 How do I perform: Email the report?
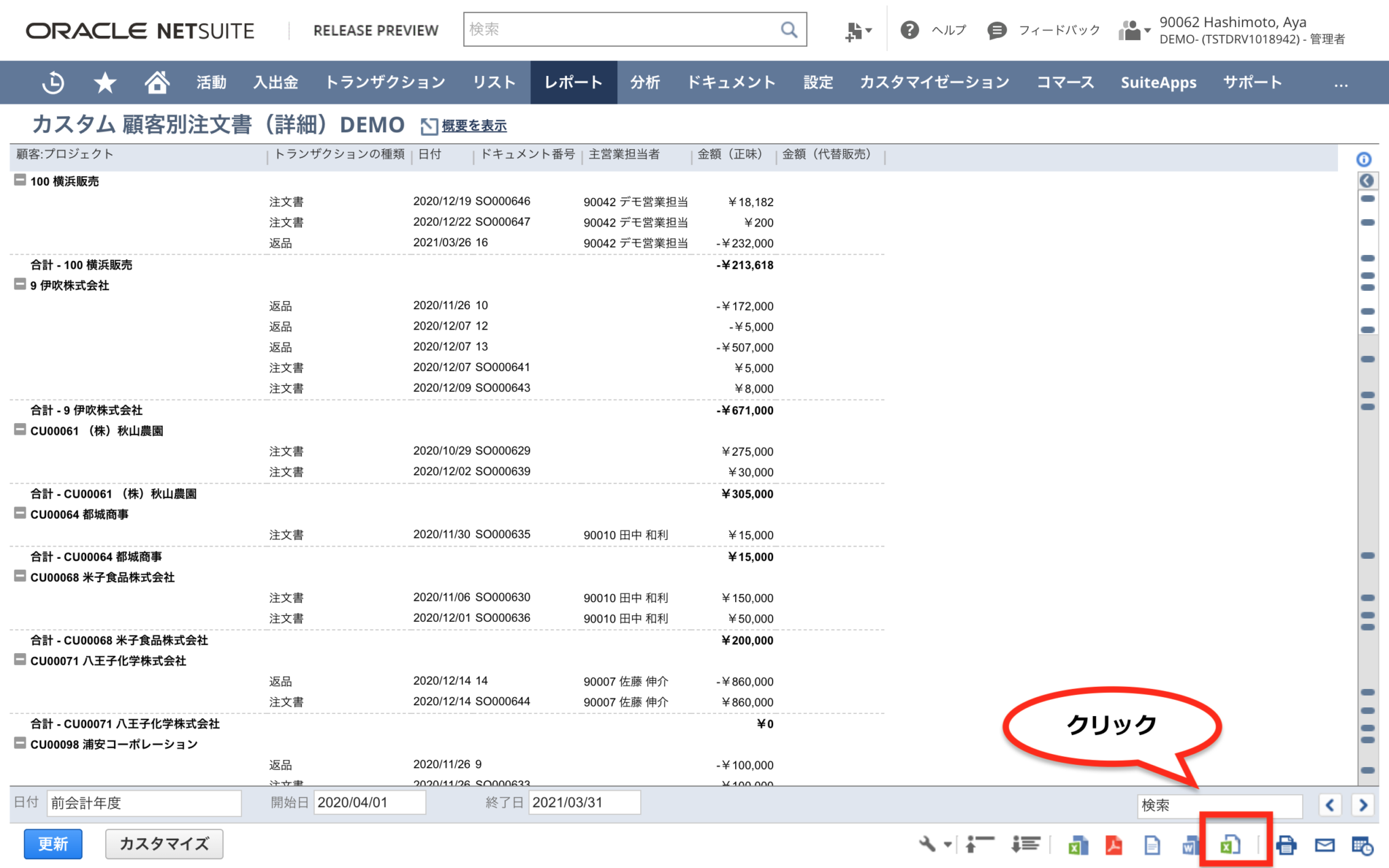1324,845
